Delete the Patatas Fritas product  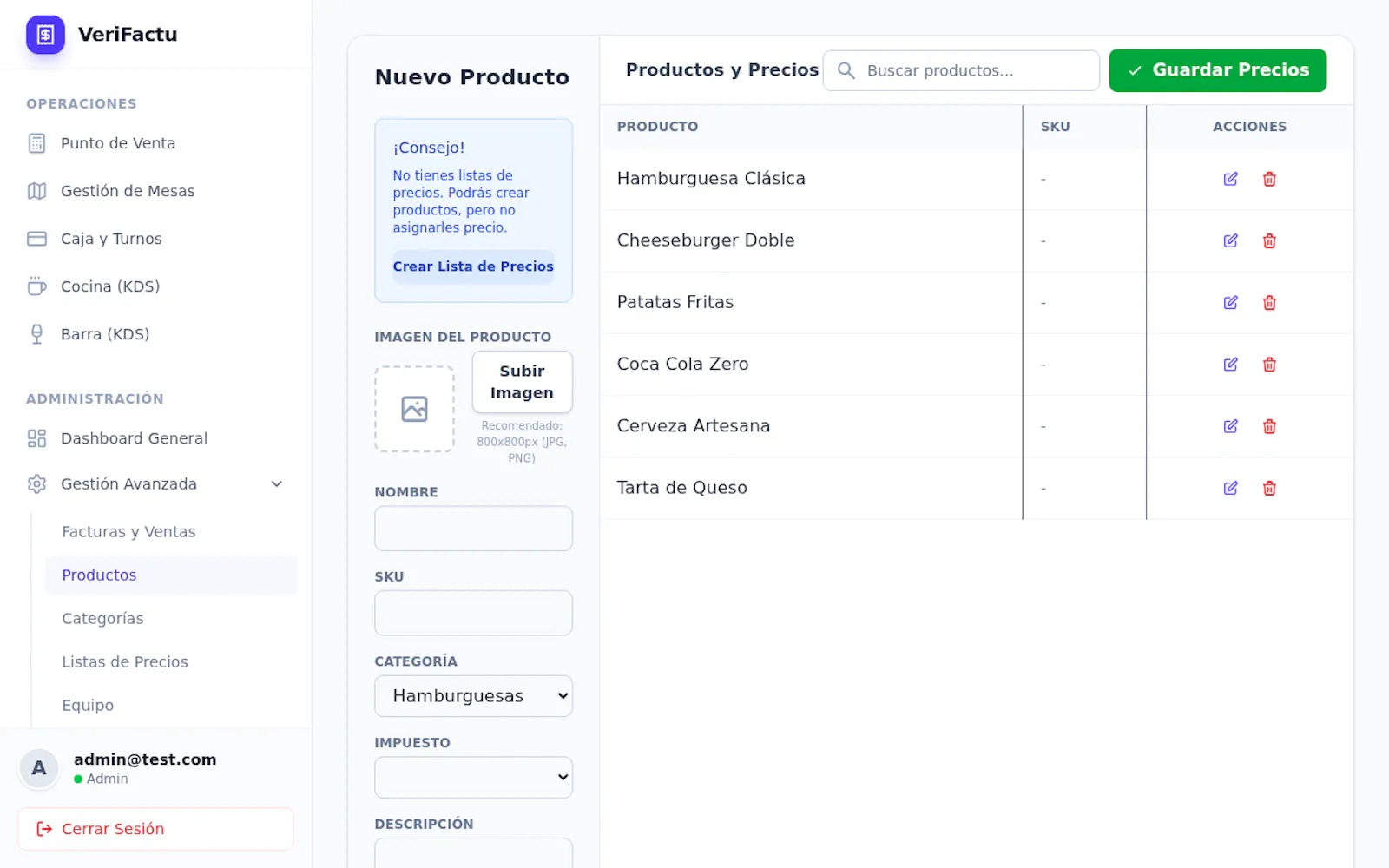point(1269,302)
